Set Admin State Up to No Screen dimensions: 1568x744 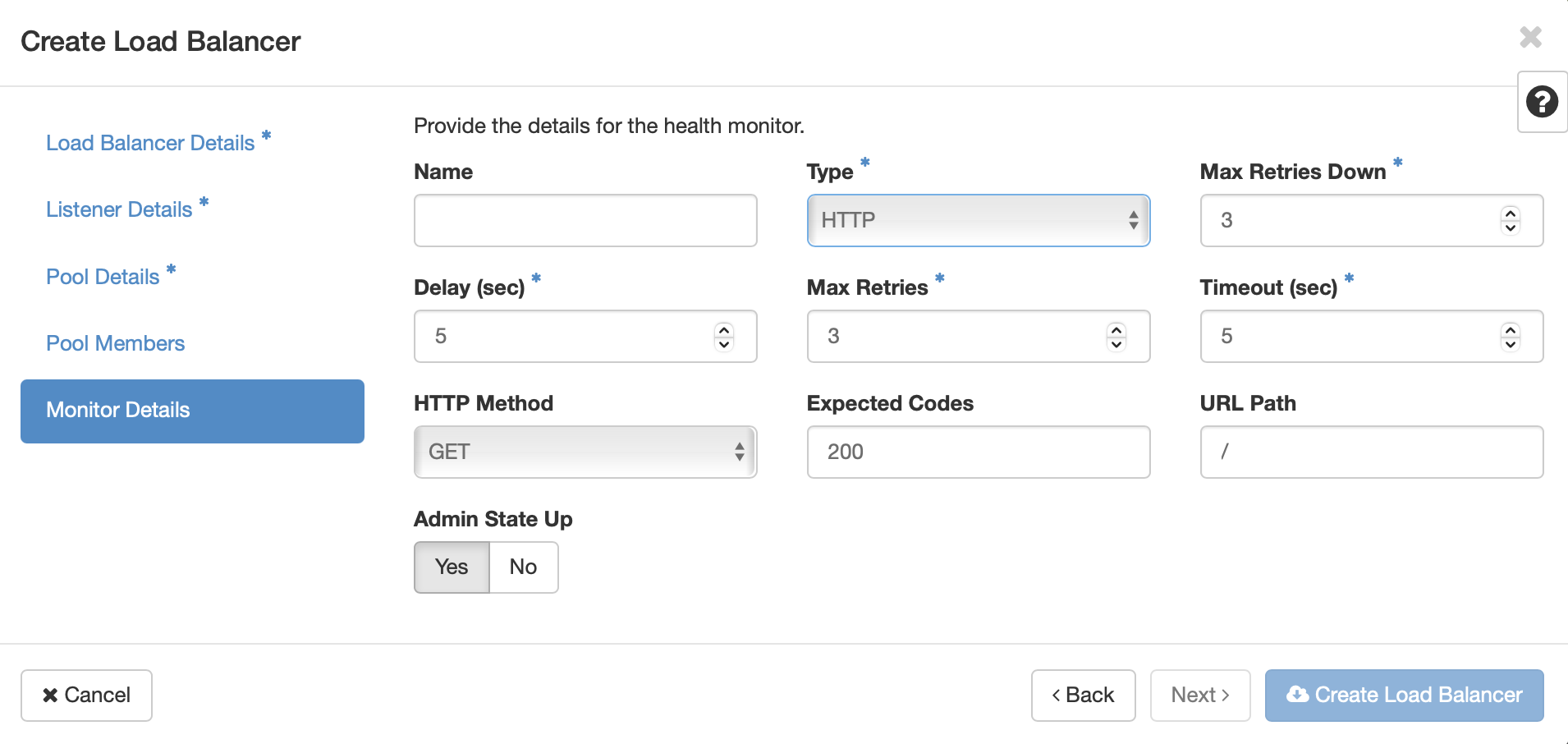[x=524, y=567]
